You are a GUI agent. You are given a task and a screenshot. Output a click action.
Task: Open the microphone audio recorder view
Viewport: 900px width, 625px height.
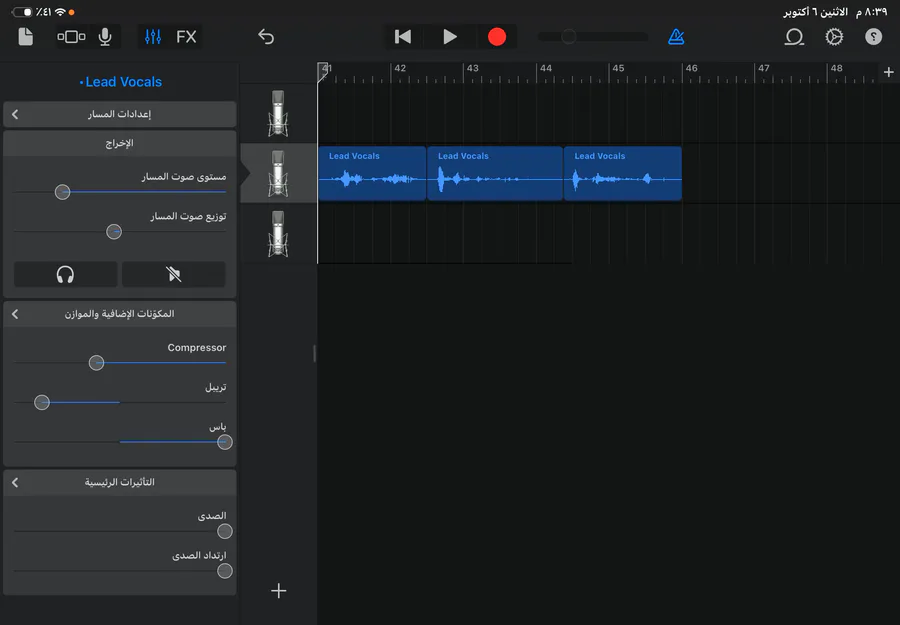click(x=105, y=37)
